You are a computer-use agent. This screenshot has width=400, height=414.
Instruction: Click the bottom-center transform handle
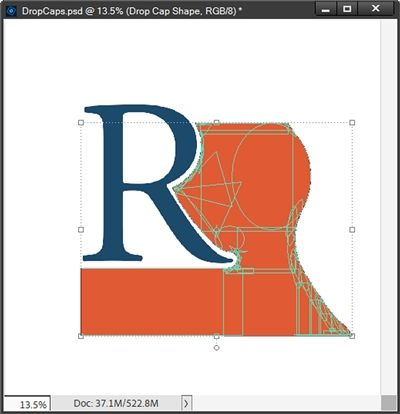pyautogui.click(x=216, y=336)
